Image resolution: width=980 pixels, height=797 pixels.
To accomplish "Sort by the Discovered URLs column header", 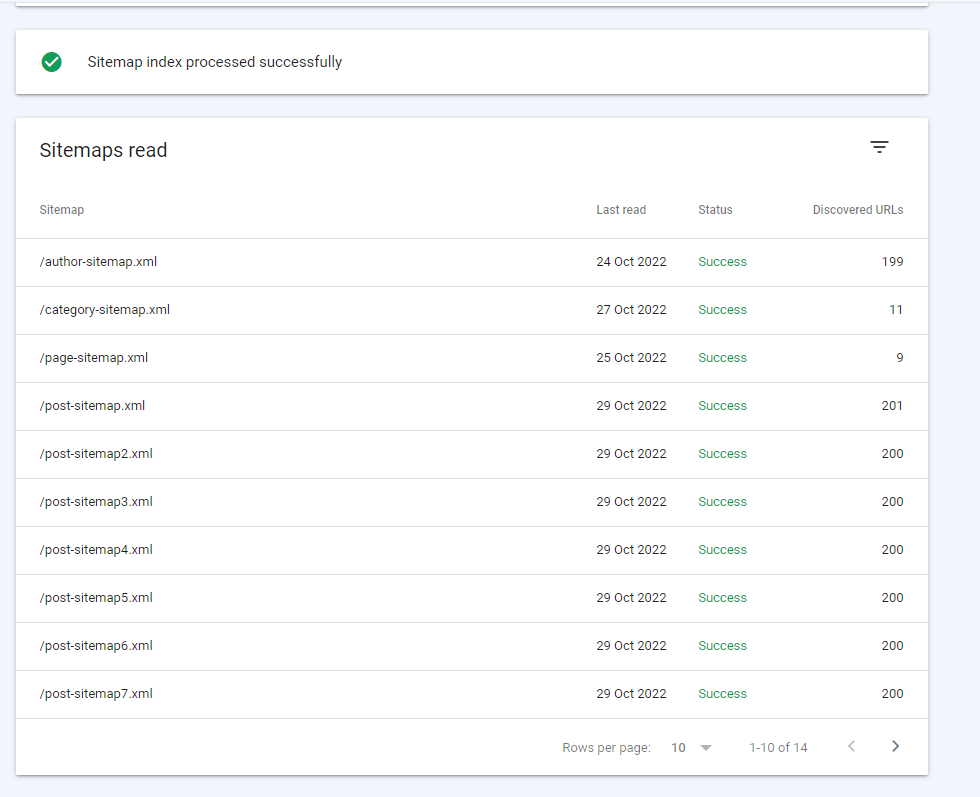I will tap(857, 210).
